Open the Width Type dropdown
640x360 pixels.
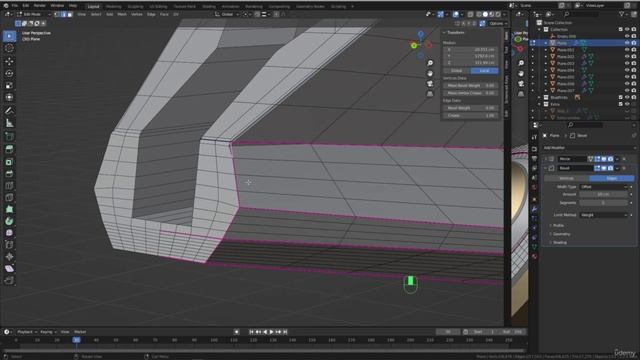[604, 187]
